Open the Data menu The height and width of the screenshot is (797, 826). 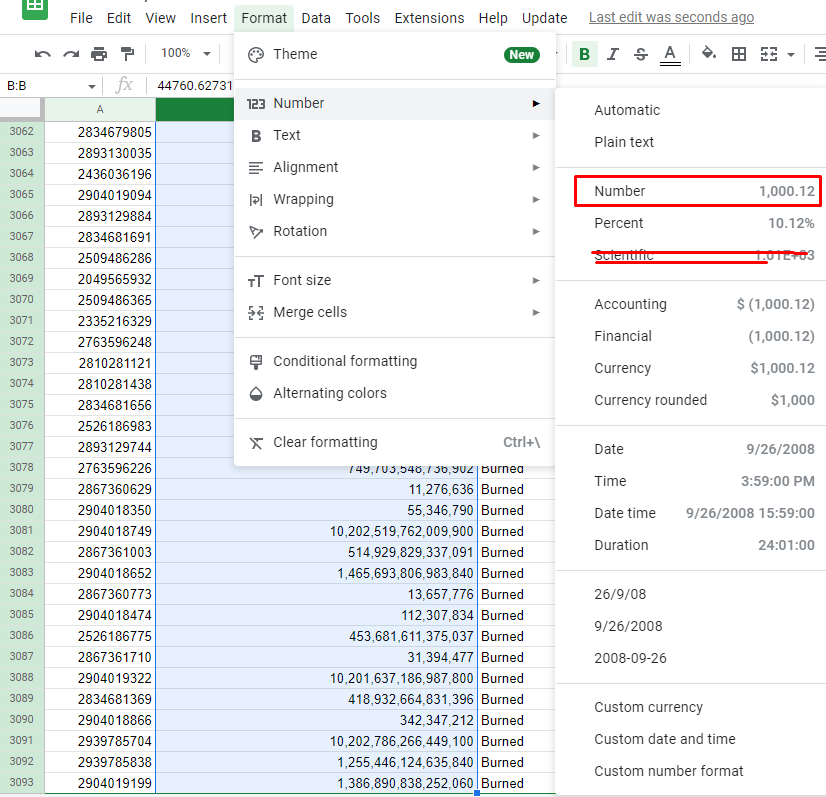(315, 17)
